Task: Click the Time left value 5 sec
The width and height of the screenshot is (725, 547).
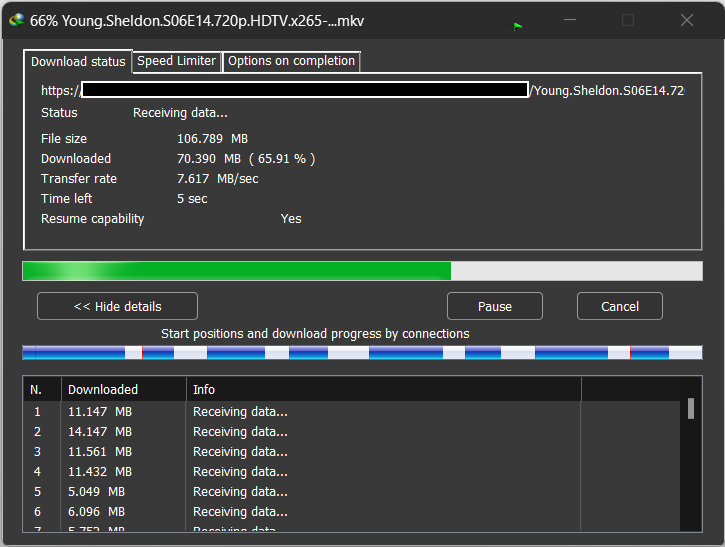Action: [192, 199]
